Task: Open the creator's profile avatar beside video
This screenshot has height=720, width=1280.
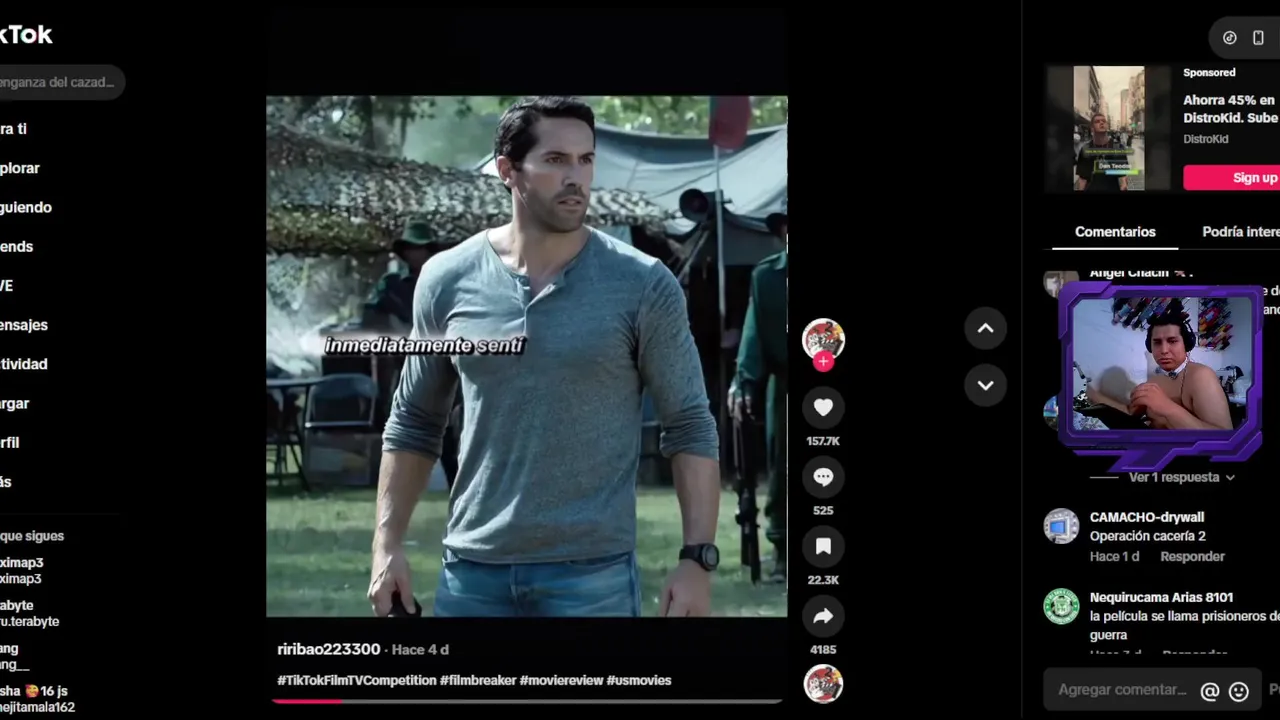Action: pyautogui.click(x=823, y=339)
